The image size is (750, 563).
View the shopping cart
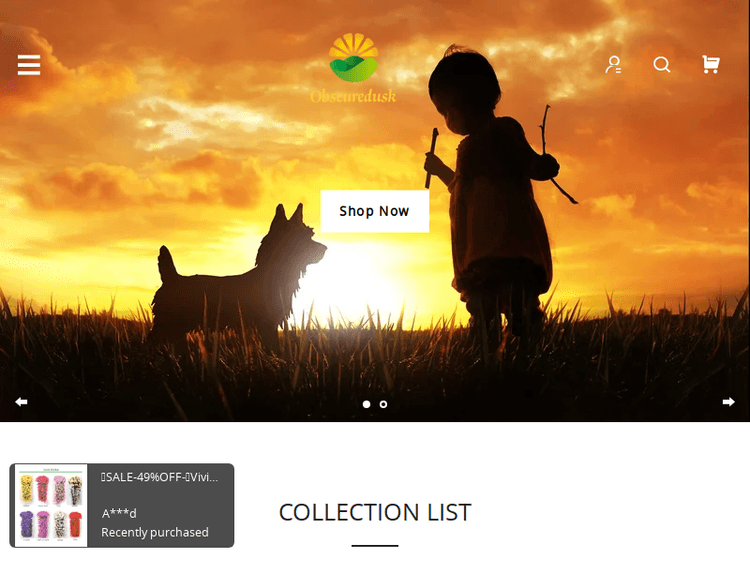711,64
